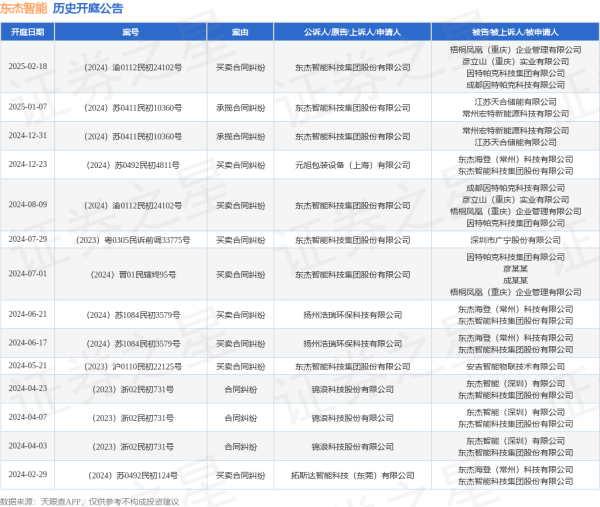The width and height of the screenshot is (600, 507).
Task: Click plaintiff 元旭包装设备（上海）有限公司
Action: [352, 165]
